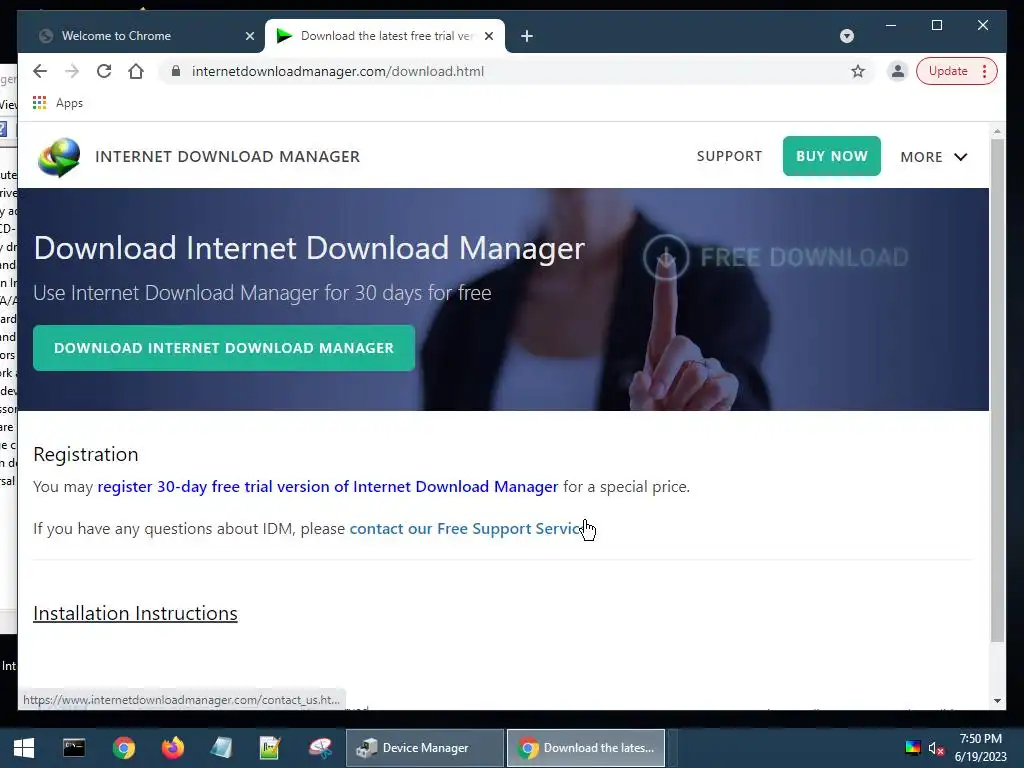Open the home page via house icon
The image size is (1024, 768).
(x=136, y=71)
